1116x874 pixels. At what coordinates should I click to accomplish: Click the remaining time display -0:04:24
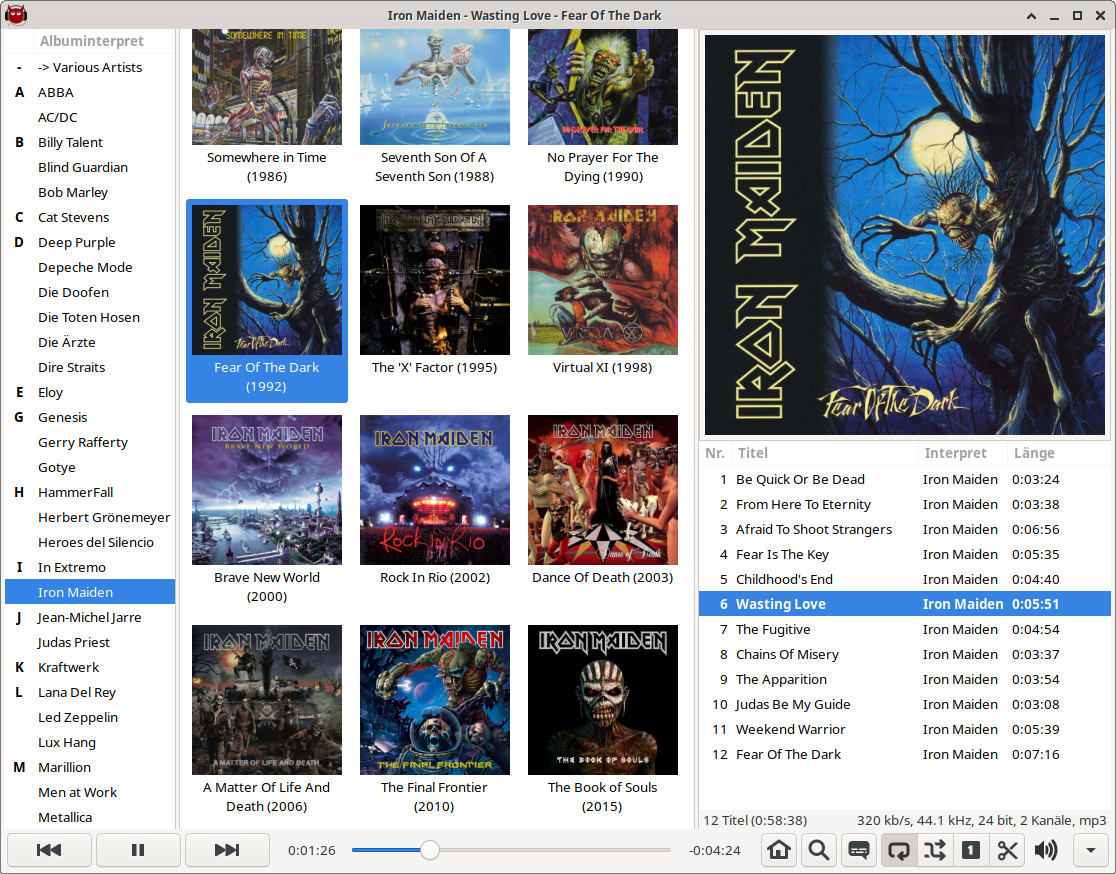pos(715,851)
